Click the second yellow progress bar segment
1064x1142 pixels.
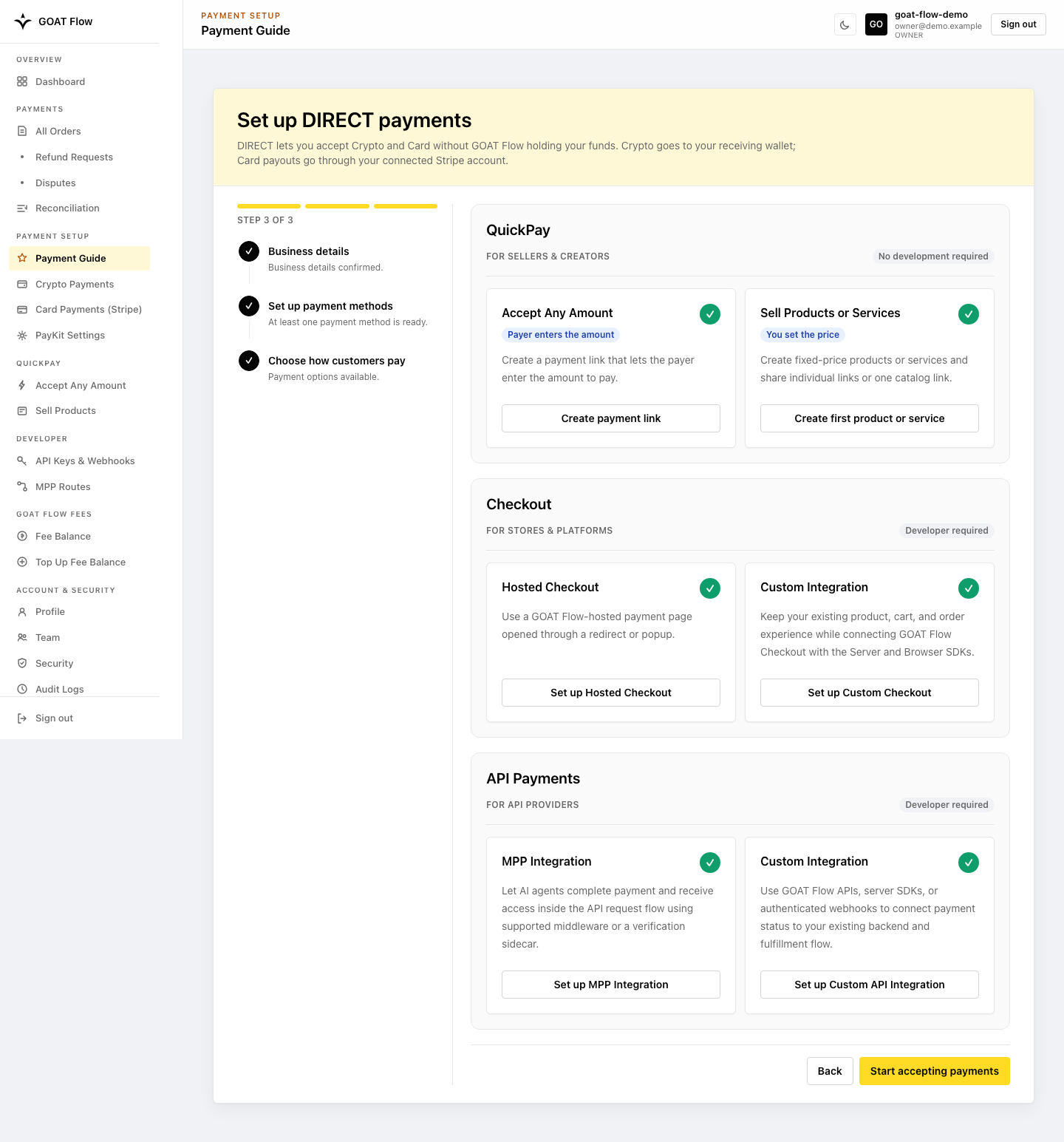(x=337, y=206)
